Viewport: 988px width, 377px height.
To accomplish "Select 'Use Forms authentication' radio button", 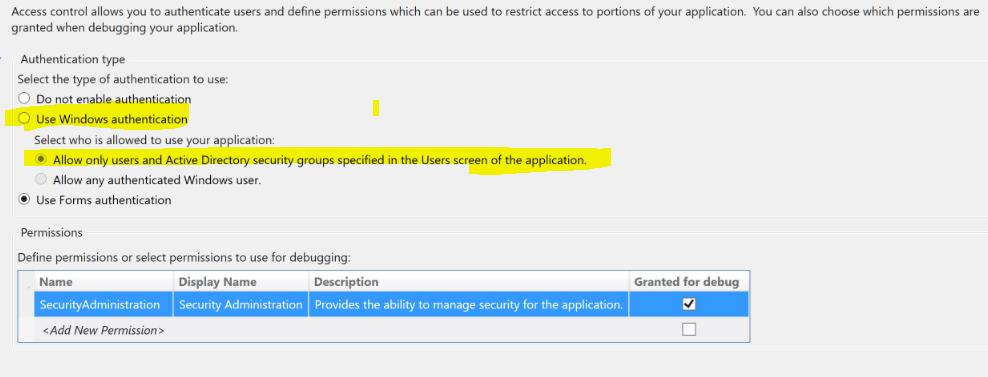I will (x=24, y=200).
